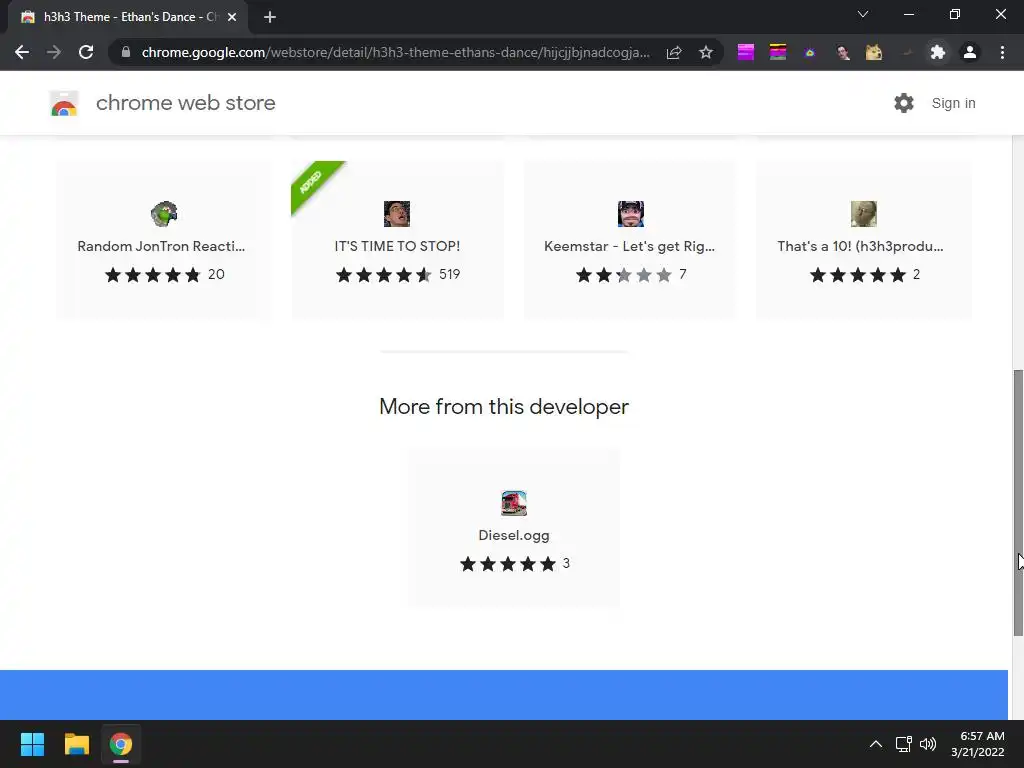This screenshot has height=768, width=1024.
Task: Click the page vertical scrollbar thumb
Action: (x=1017, y=502)
